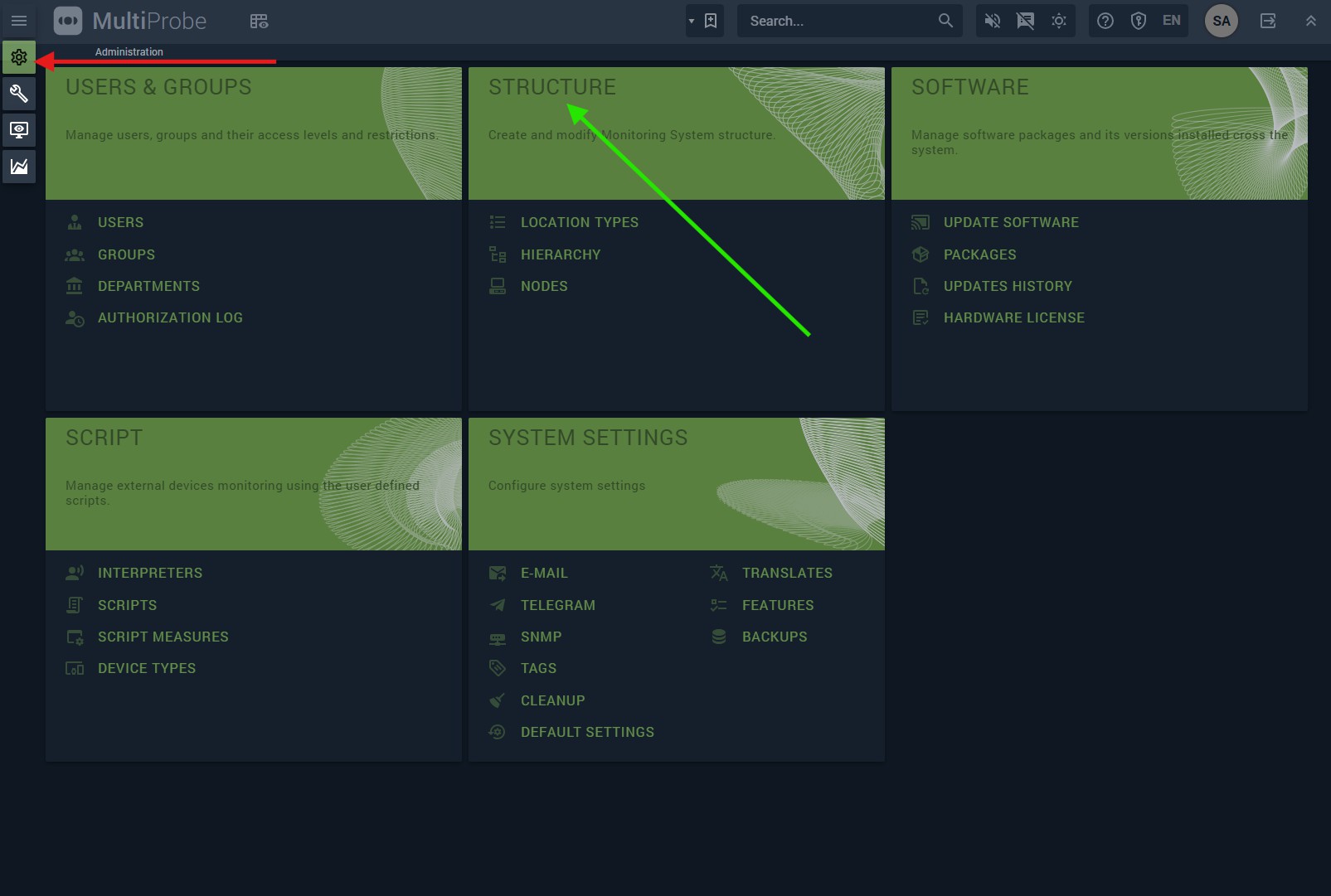Image resolution: width=1331 pixels, height=896 pixels.
Task: Click the add bookmark icon
Action: coord(711,22)
